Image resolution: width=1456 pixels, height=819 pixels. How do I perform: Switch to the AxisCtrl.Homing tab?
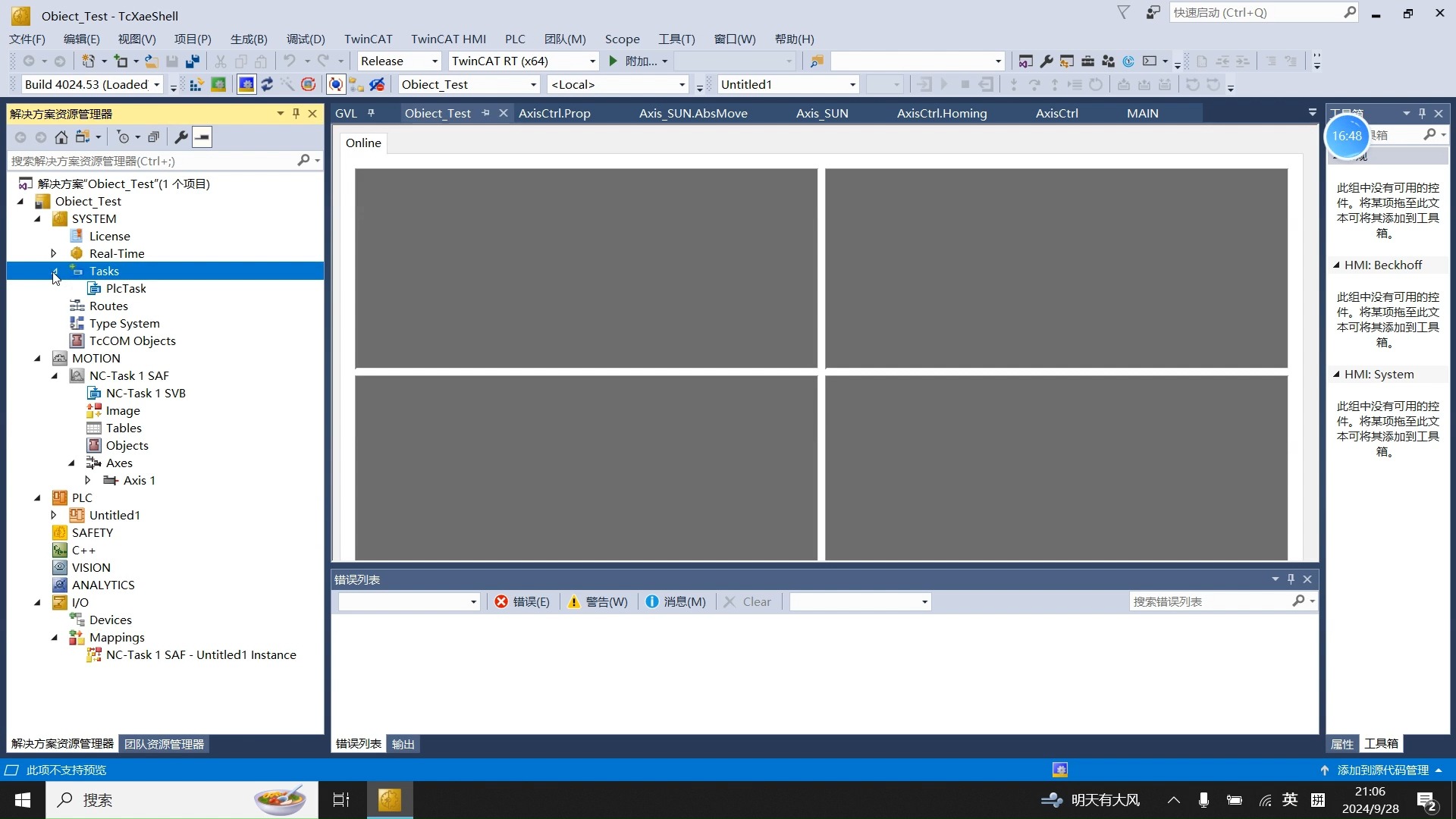942,113
